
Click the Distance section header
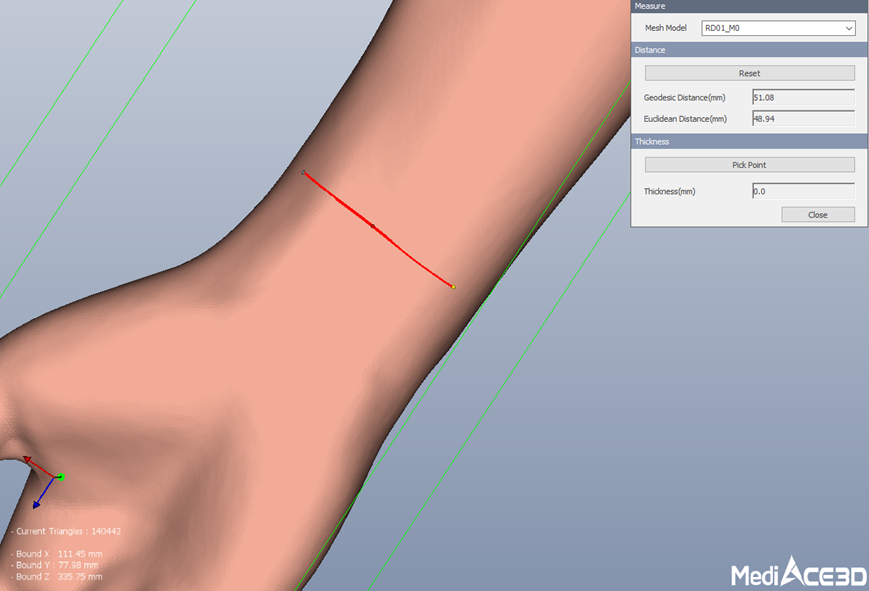[x=749, y=50]
